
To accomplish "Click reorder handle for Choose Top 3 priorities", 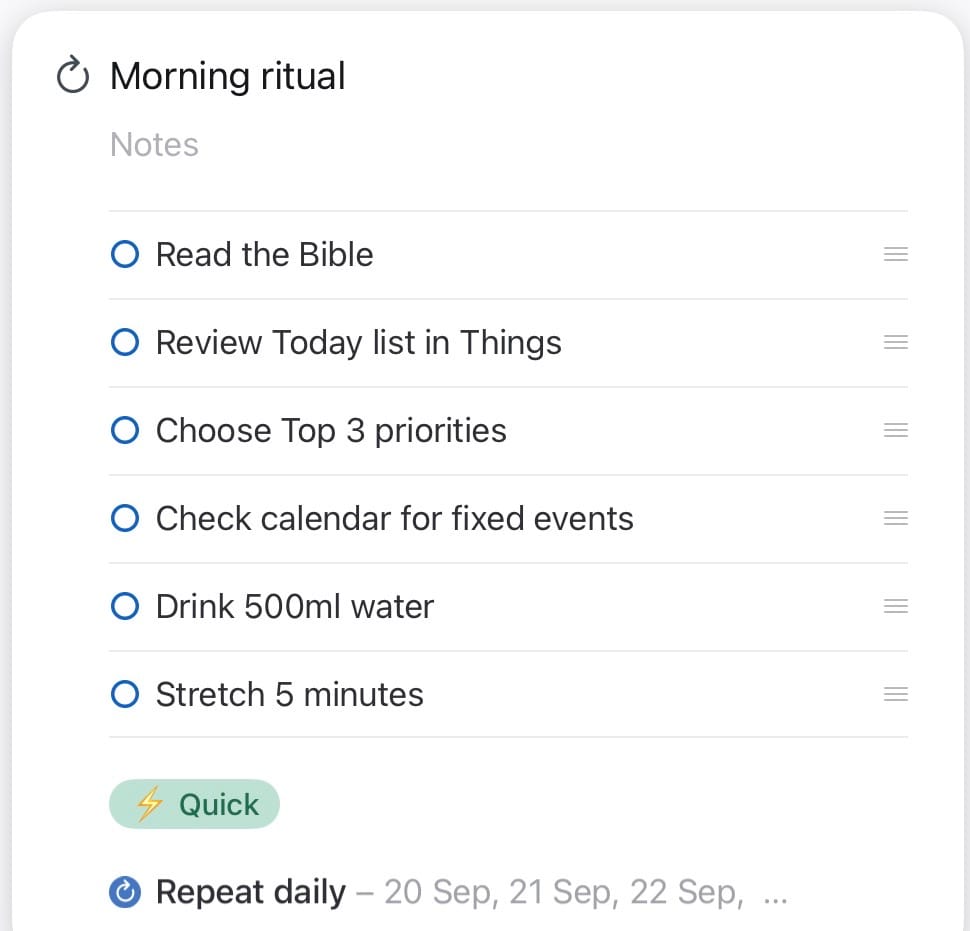I will click(895, 431).
